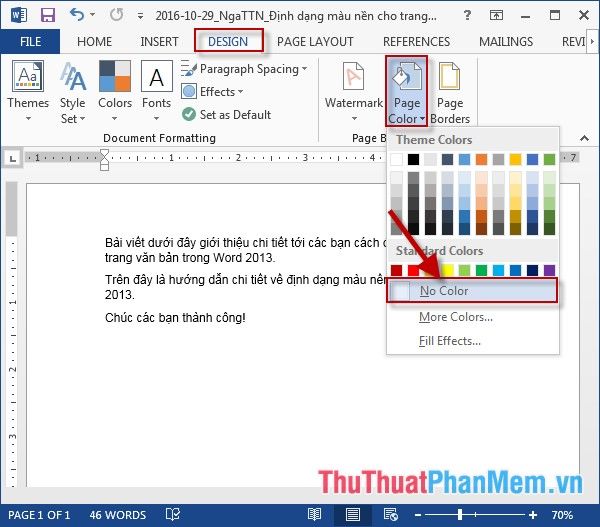Switch to Read Mode view
The height and width of the screenshot is (527, 600).
pos(315,515)
